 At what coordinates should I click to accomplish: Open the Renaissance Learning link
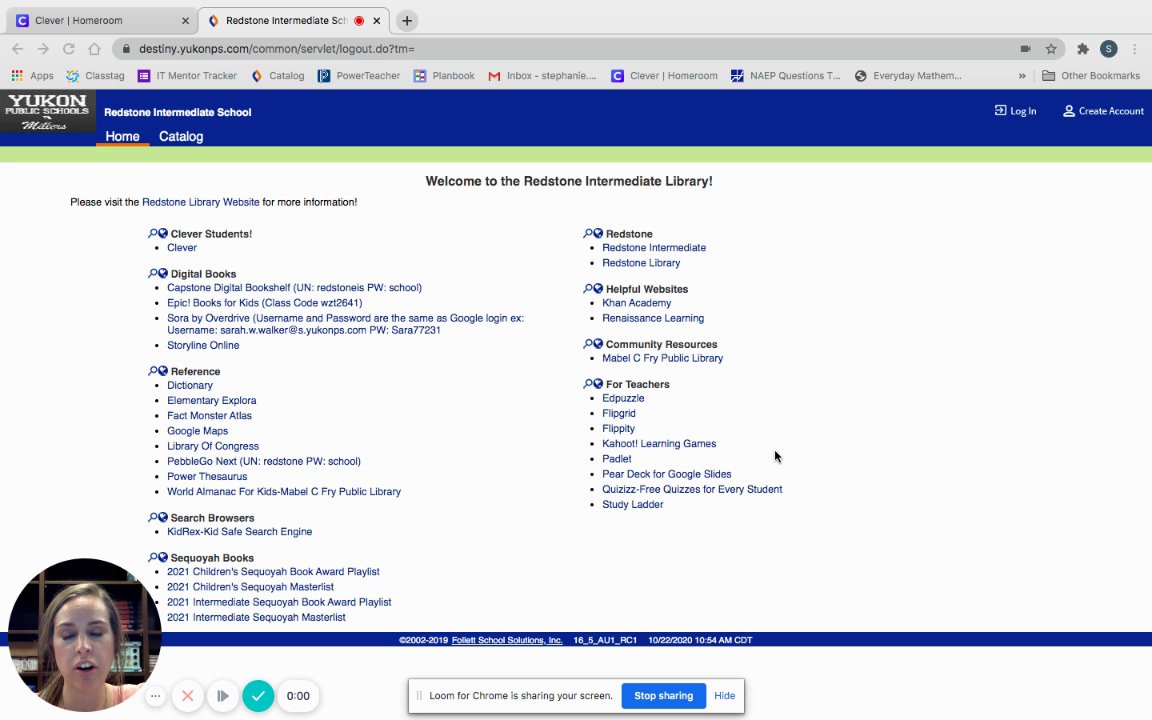pyautogui.click(x=653, y=318)
